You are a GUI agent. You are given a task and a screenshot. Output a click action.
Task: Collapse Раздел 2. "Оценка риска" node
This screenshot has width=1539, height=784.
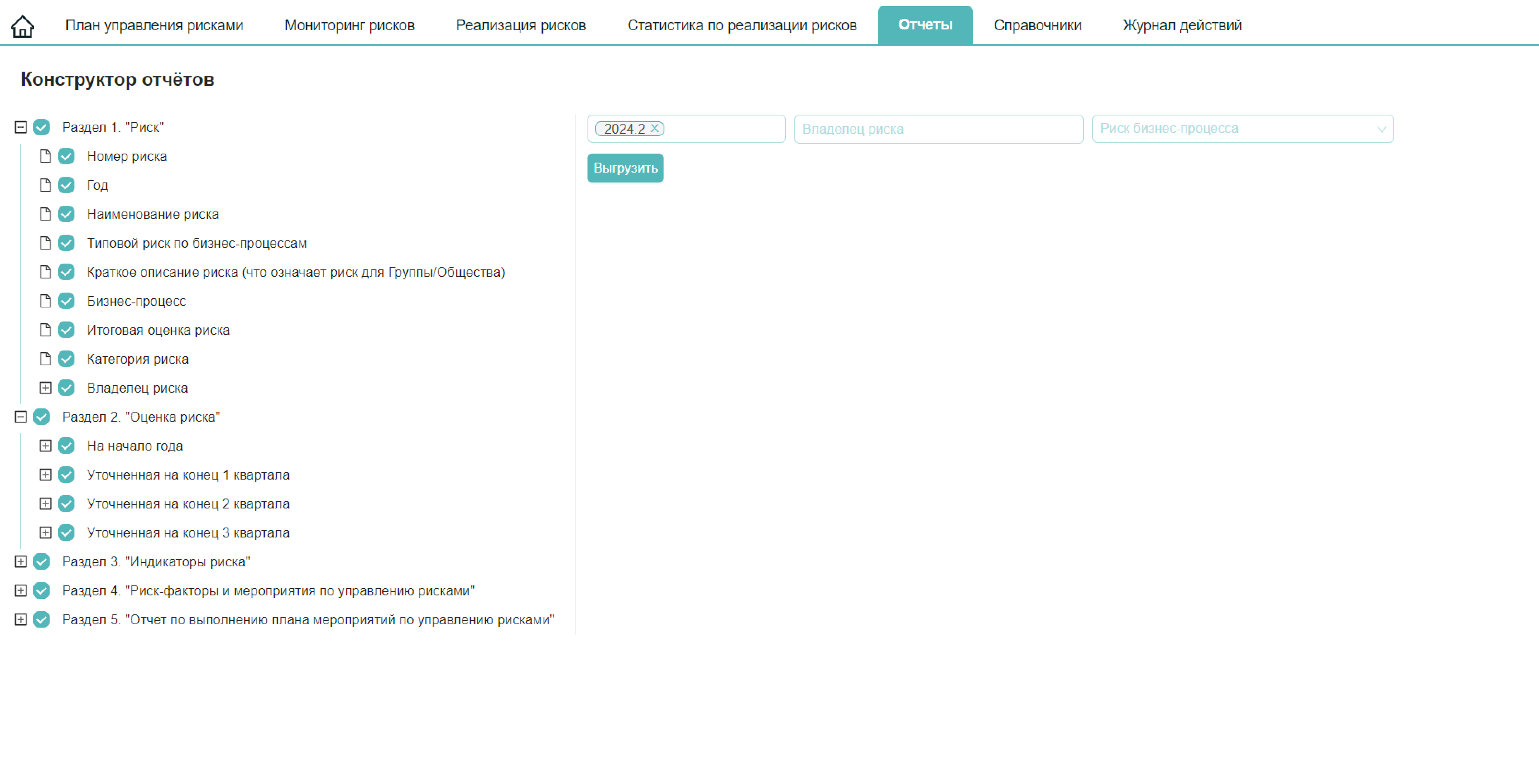click(21, 417)
